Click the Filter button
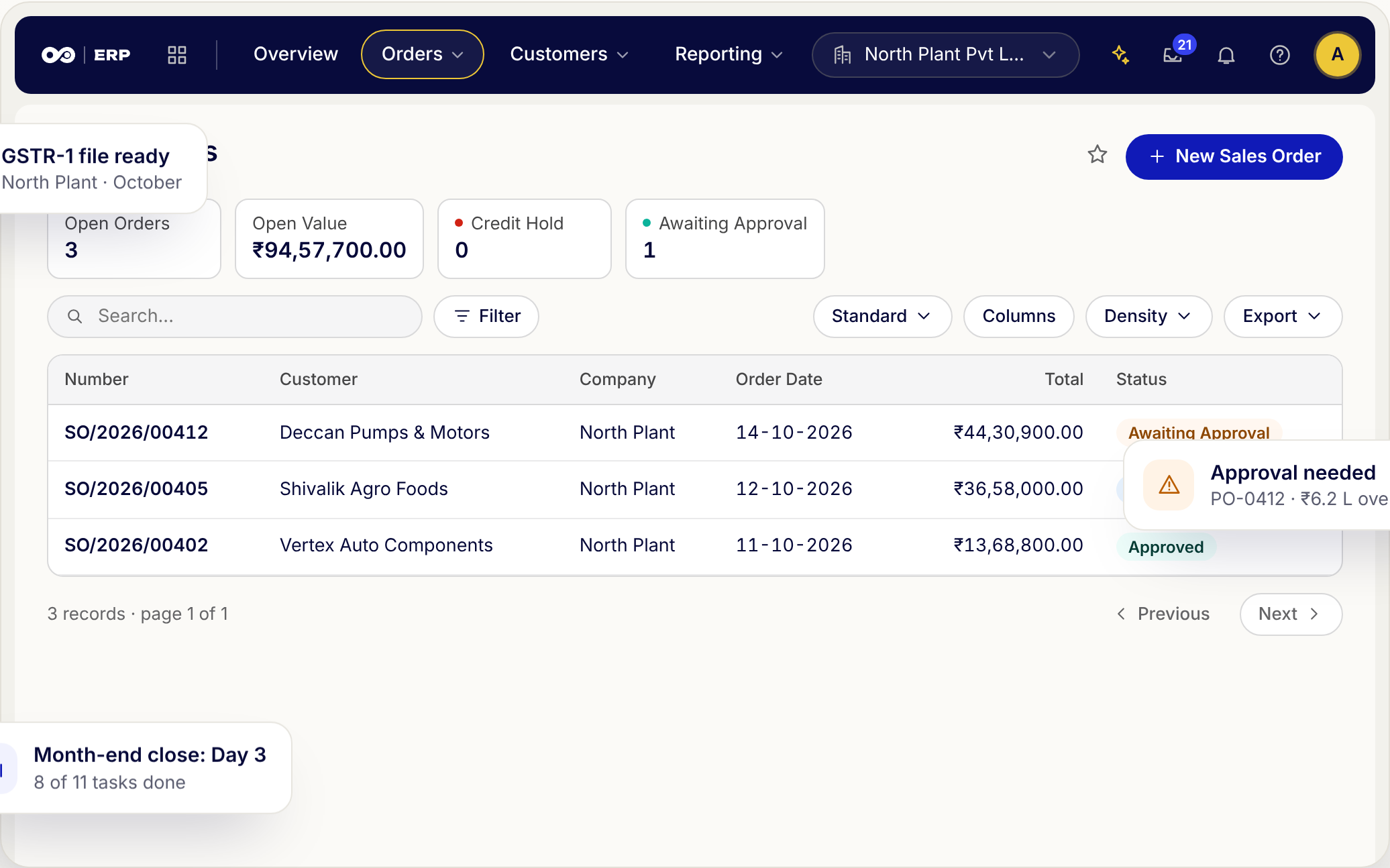1390x868 pixels. tap(486, 317)
